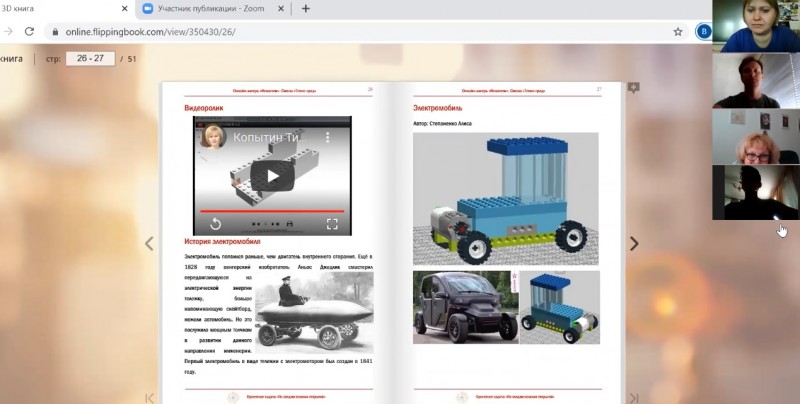The width and height of the screenshot is (800, 404).
Task: Jump to the first page of the book
Action: (150, 397)
